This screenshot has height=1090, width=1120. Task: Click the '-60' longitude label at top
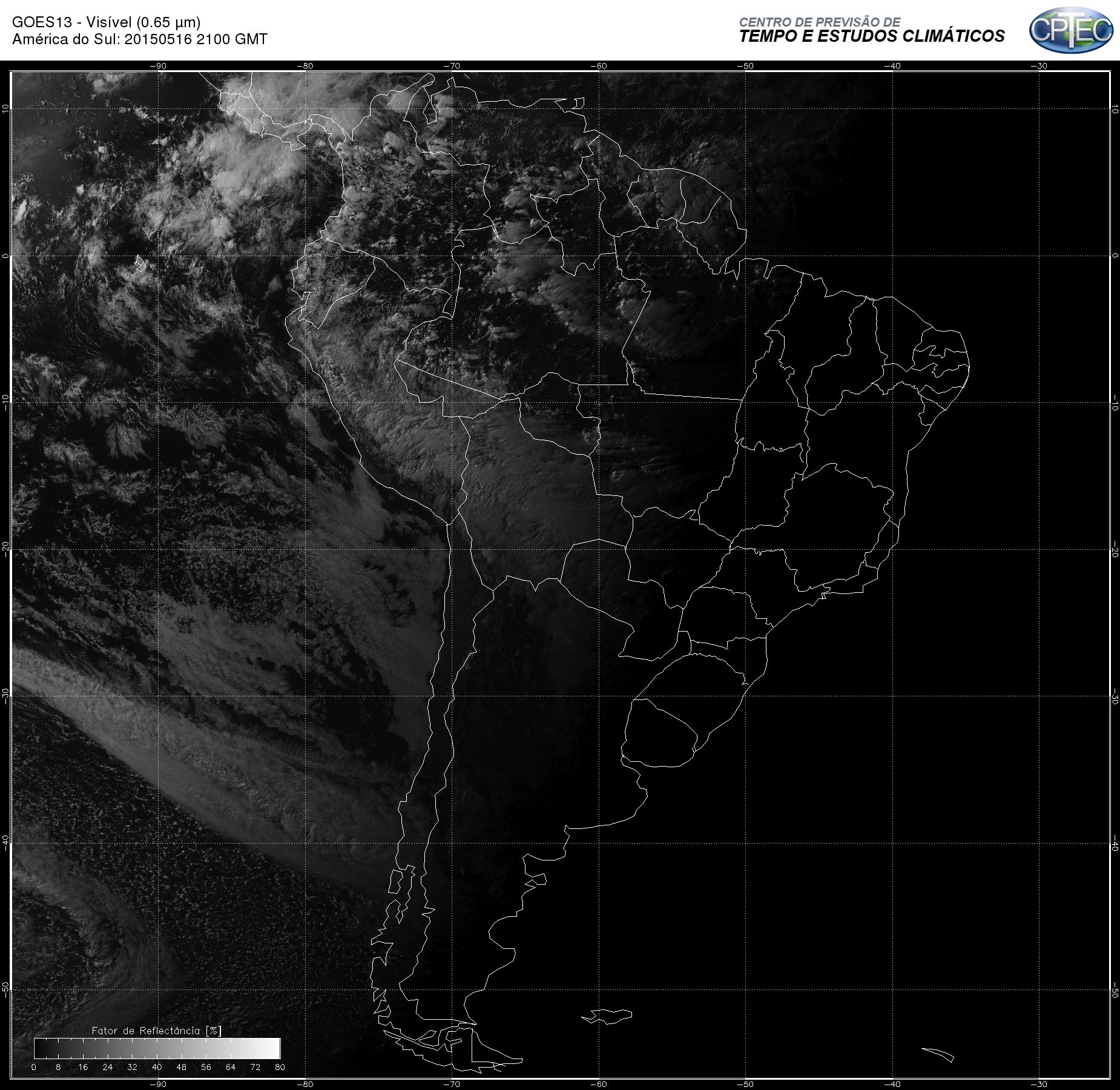[x=598, y=66]
